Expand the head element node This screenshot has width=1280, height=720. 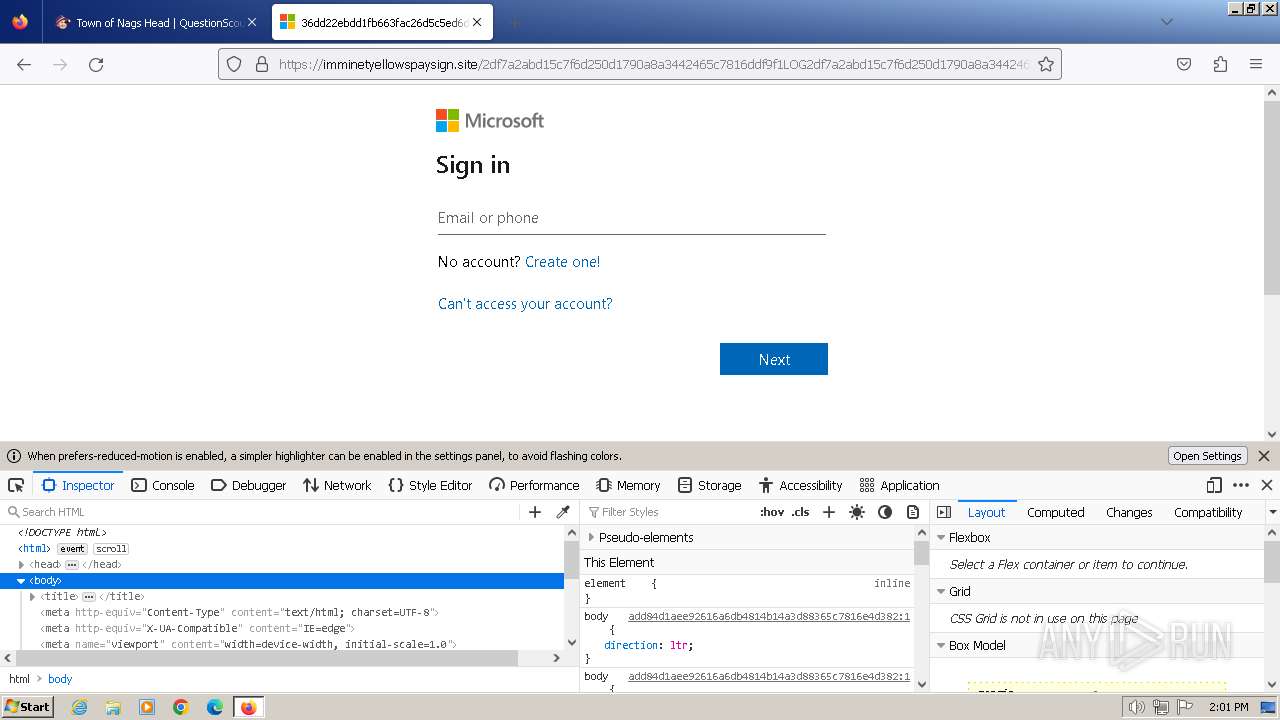(x=21, y=565)
